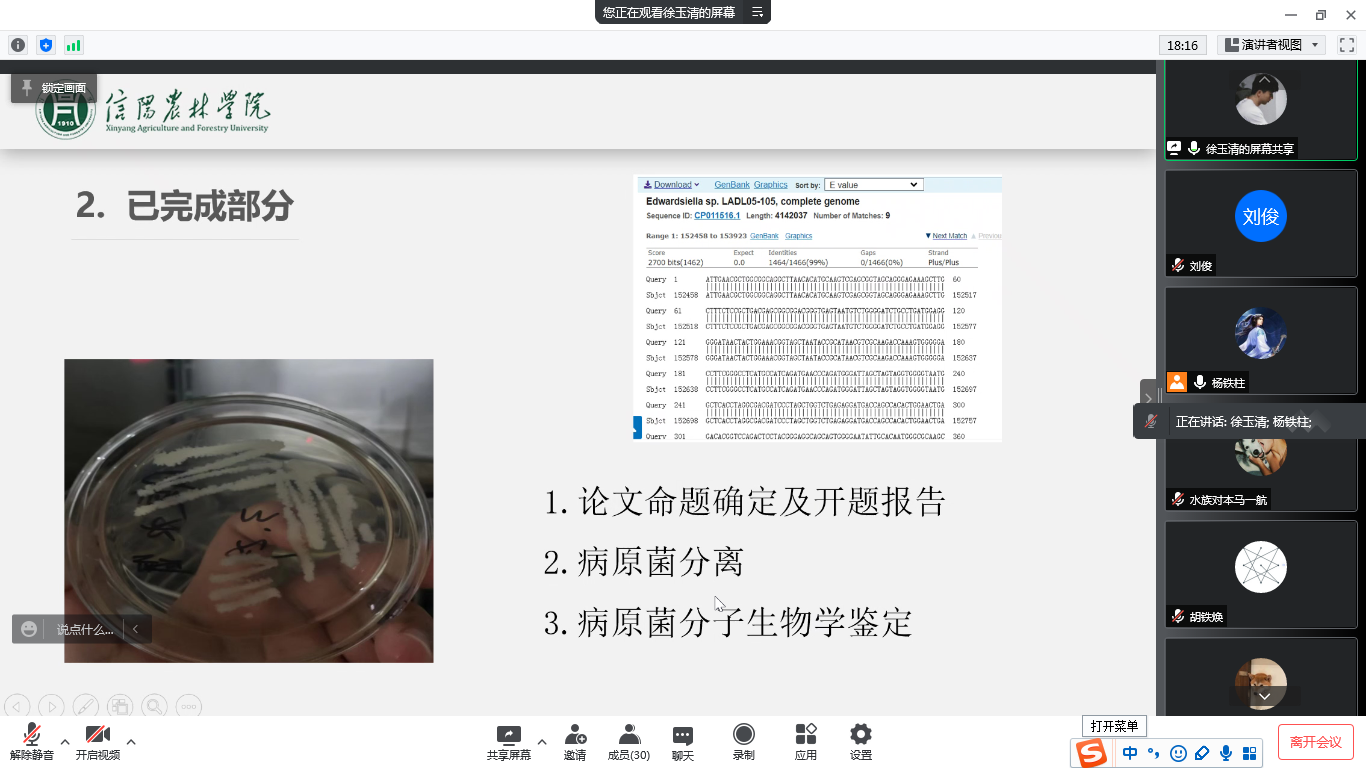1366x768 pixels.
Task: Unmute microphone with 解除静音
Action: (32, 742)
